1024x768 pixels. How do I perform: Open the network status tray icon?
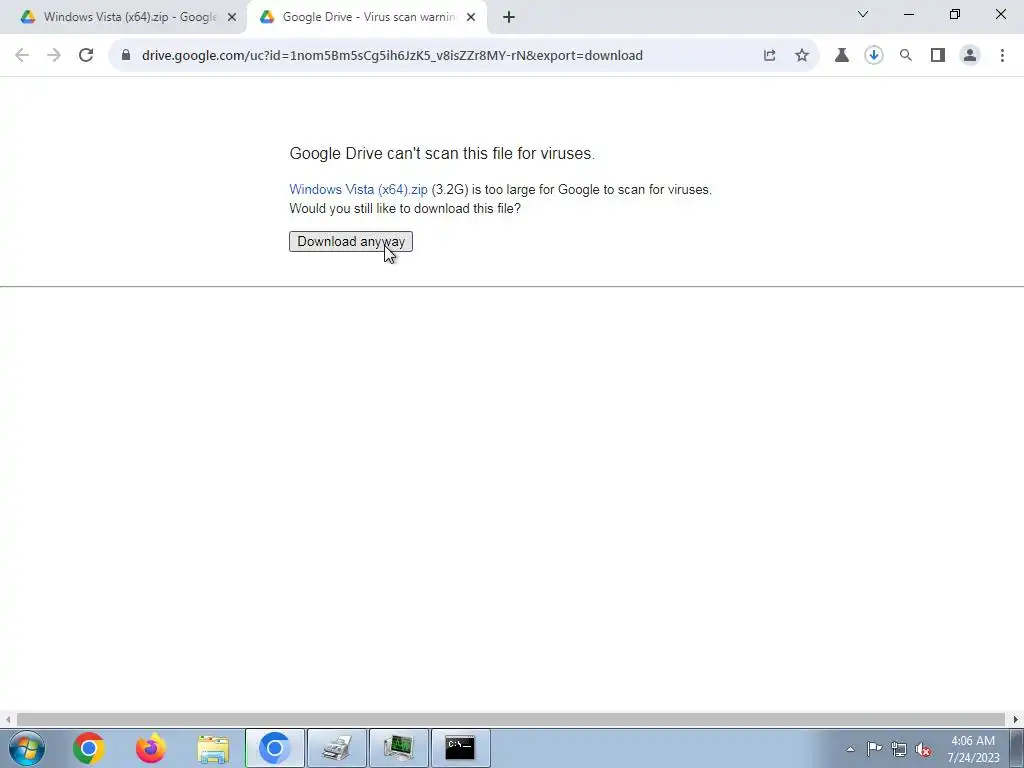tap(899, 749)
